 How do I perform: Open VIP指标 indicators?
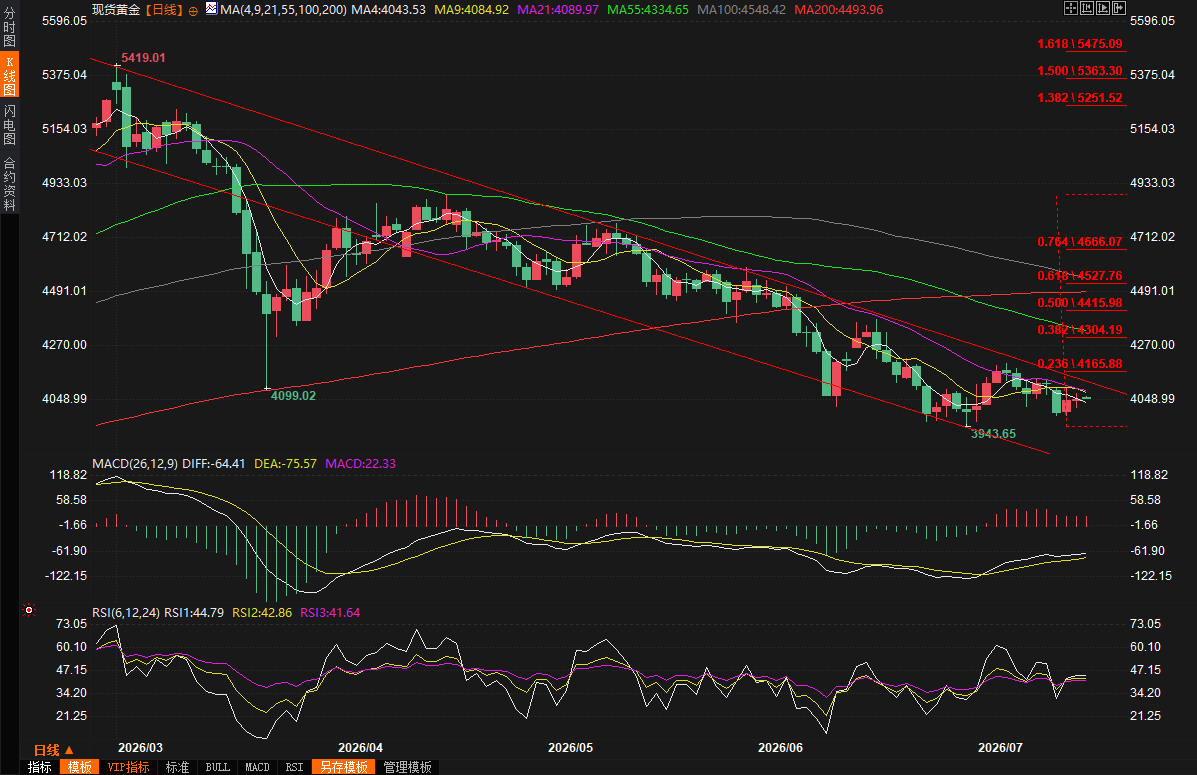pyautogui.click(x=128, y=767)
